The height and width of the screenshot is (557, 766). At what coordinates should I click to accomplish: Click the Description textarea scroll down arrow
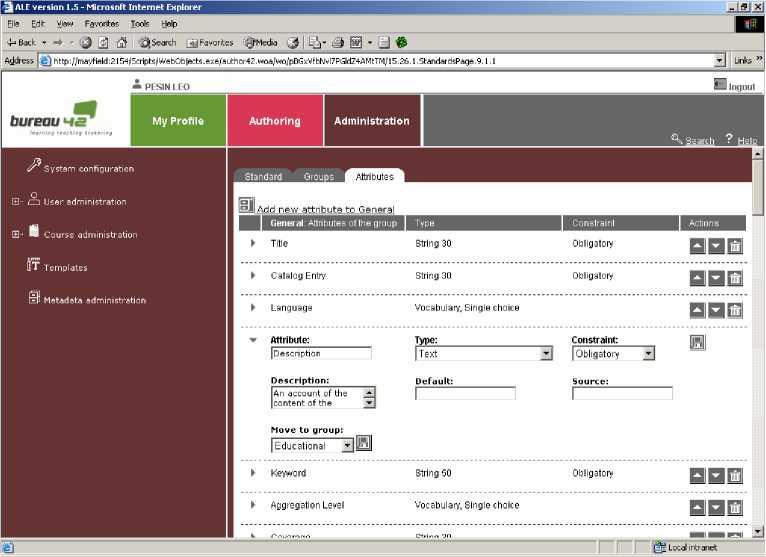pos(369,403)
